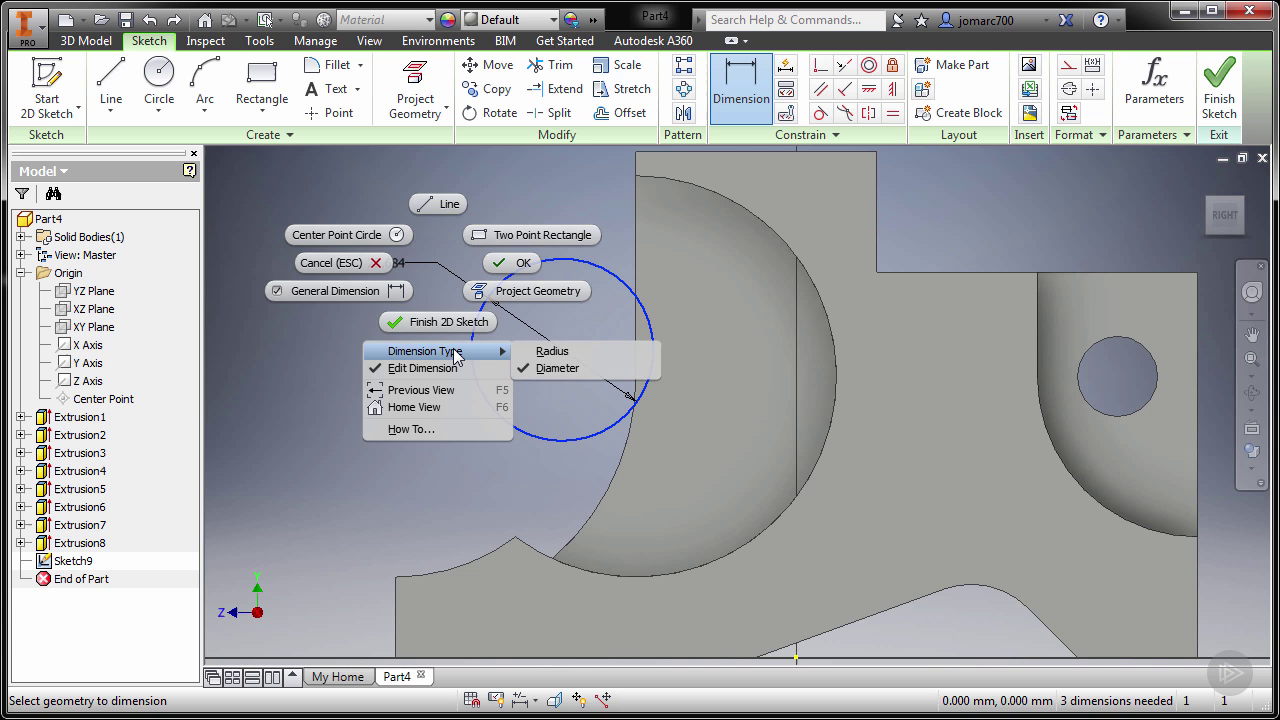Image resolution: width=1280 pixels, height=720 pixels.
Task: Select Radius dimension type
Action: pyautogui.click(x=552, y=351)
